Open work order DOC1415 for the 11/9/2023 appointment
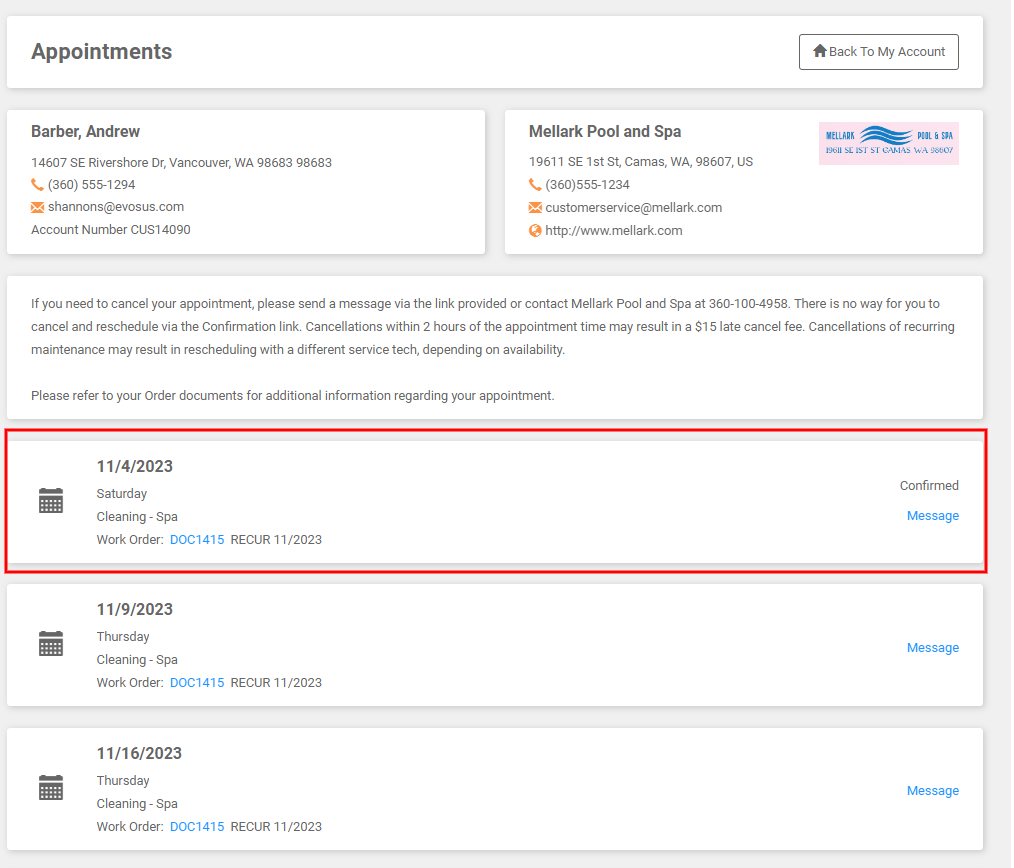Viewport: 1014px width, 868px height. (x=196, y=682)
